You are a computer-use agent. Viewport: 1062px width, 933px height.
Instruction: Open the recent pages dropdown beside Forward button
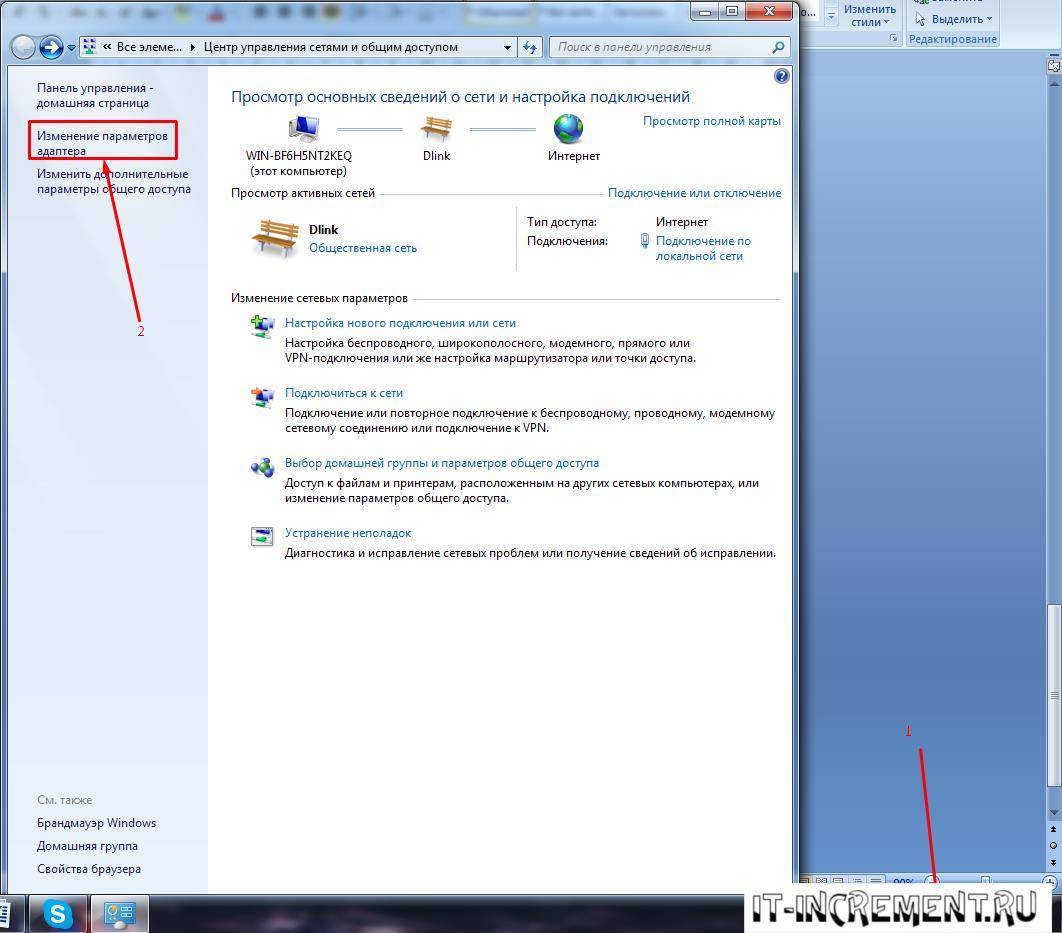(x=71, y=48)
